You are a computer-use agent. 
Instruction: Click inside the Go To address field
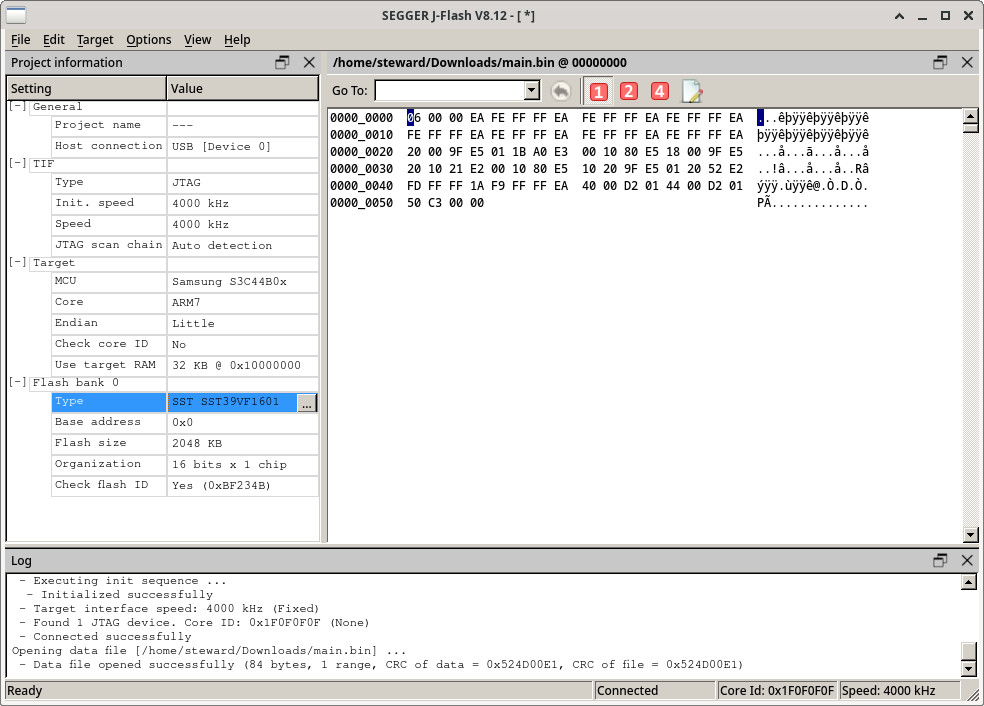tap(450, 90)
